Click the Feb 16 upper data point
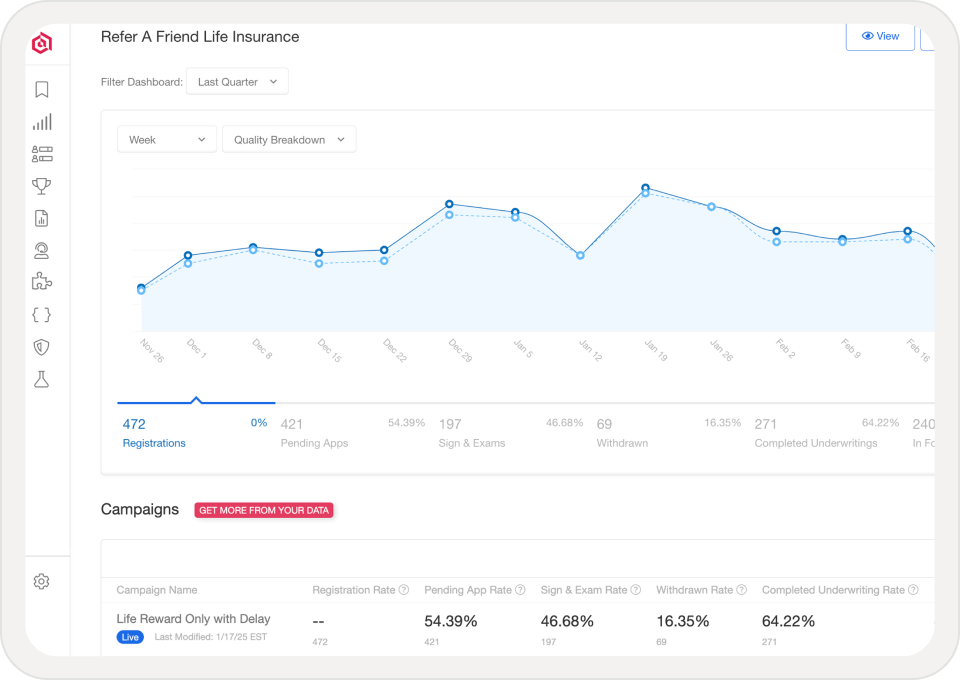The height and width of the screenshot is (680, 960). (x=908, y=231)
